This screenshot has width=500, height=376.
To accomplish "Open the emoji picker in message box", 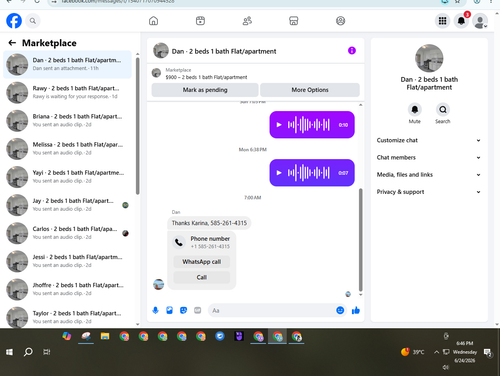I will click(x=340, y=310).
